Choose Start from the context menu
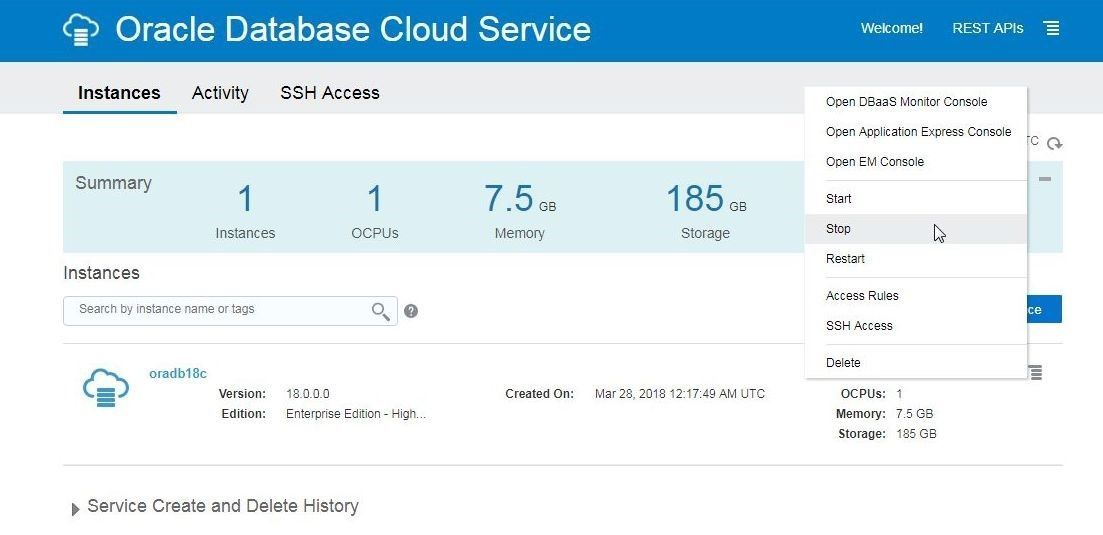 916,199
